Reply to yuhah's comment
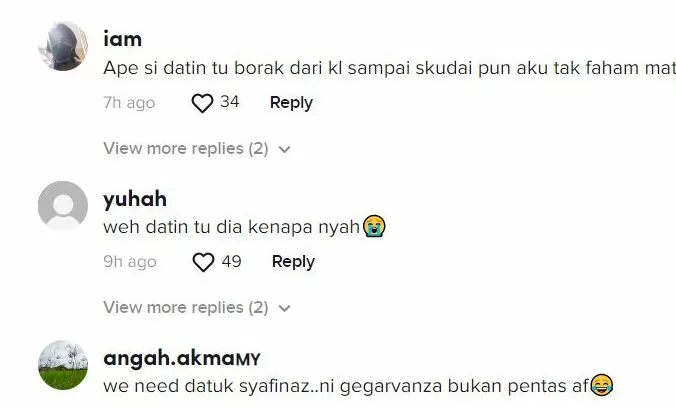The width and height of the screenshot is (676, 408). [293, 262]
